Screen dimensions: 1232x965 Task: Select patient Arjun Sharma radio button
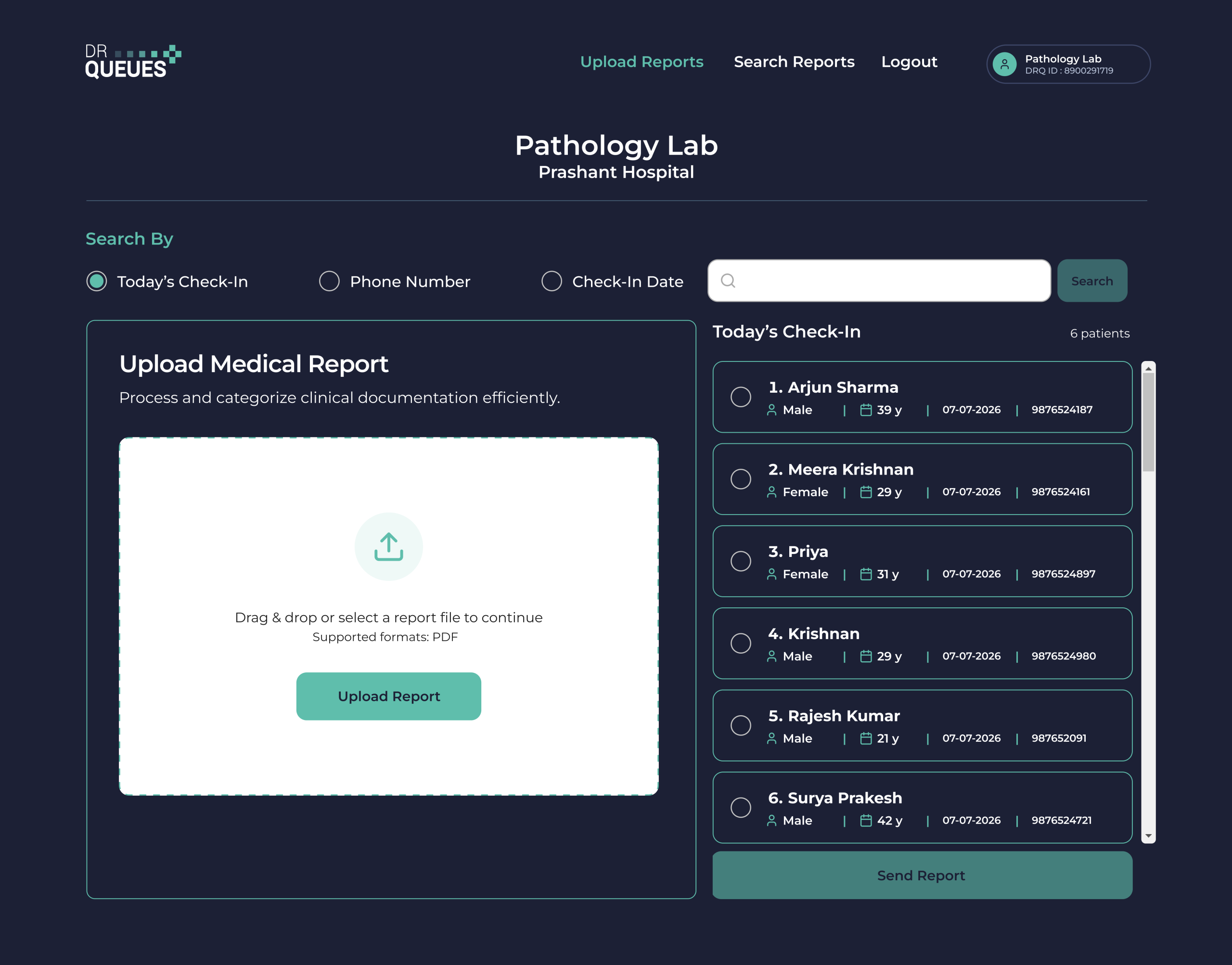741,397
